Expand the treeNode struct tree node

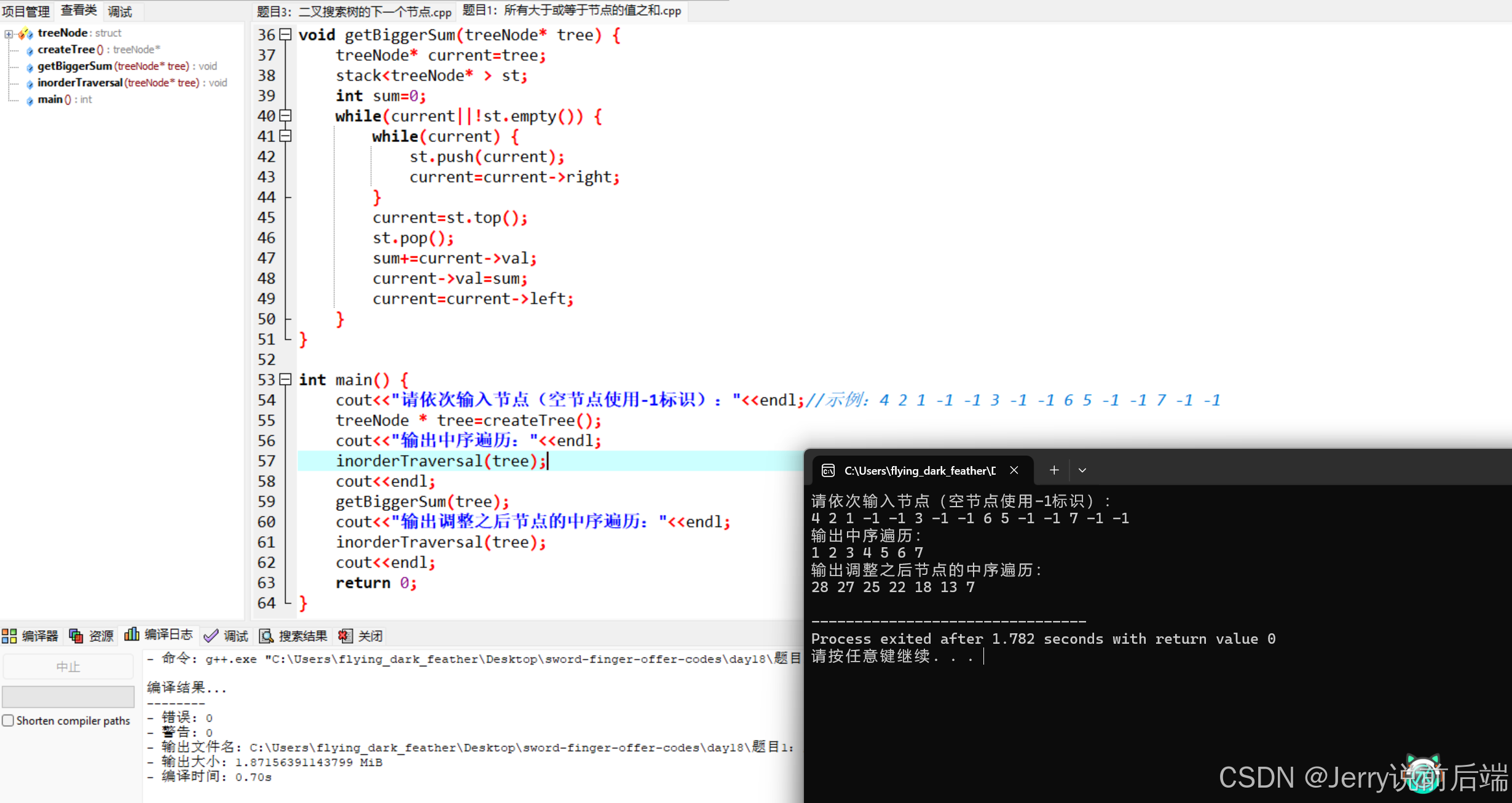pos(9,34)
